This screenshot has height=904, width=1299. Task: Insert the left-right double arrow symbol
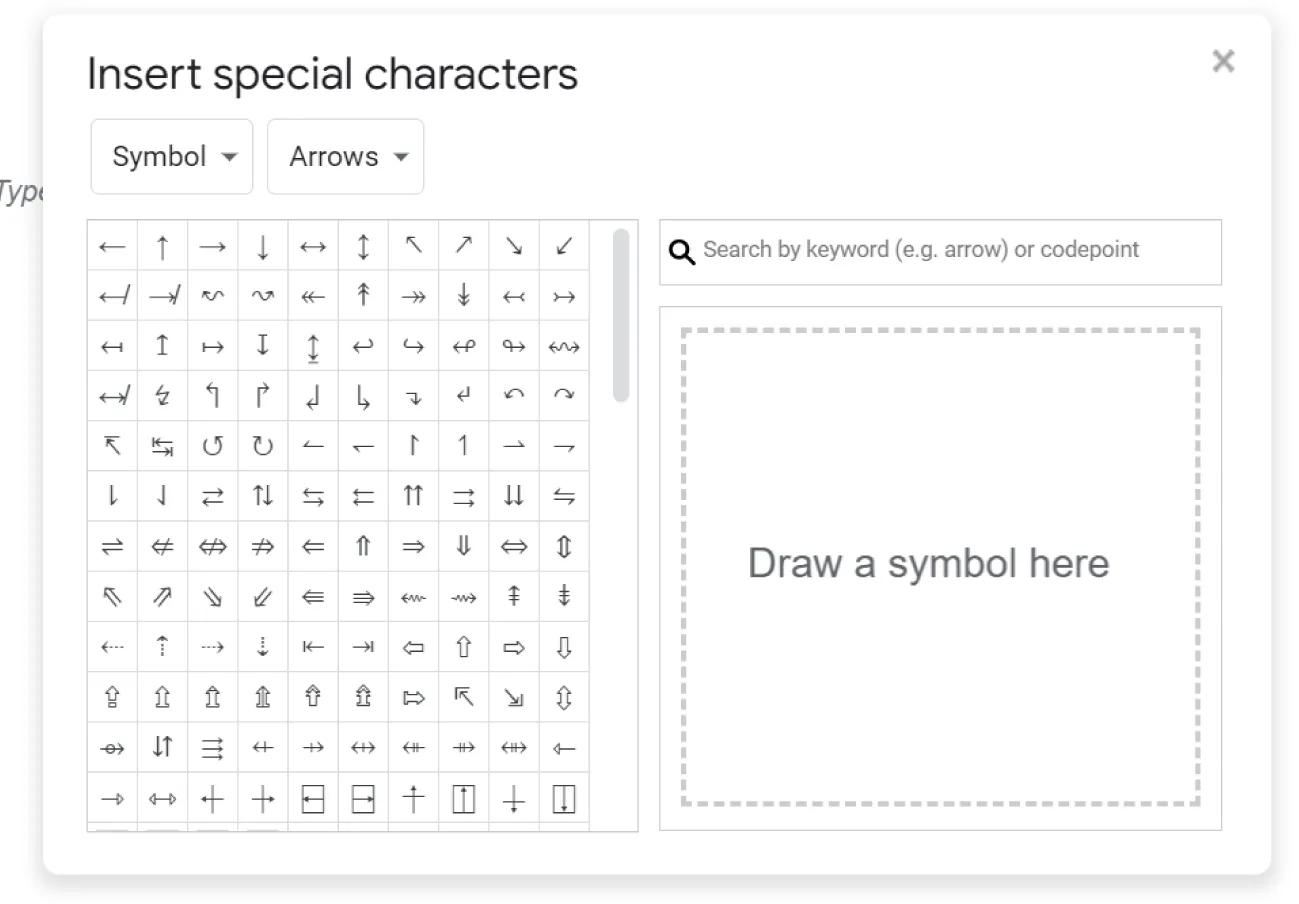pyautogui.click(x=512, y=546)
